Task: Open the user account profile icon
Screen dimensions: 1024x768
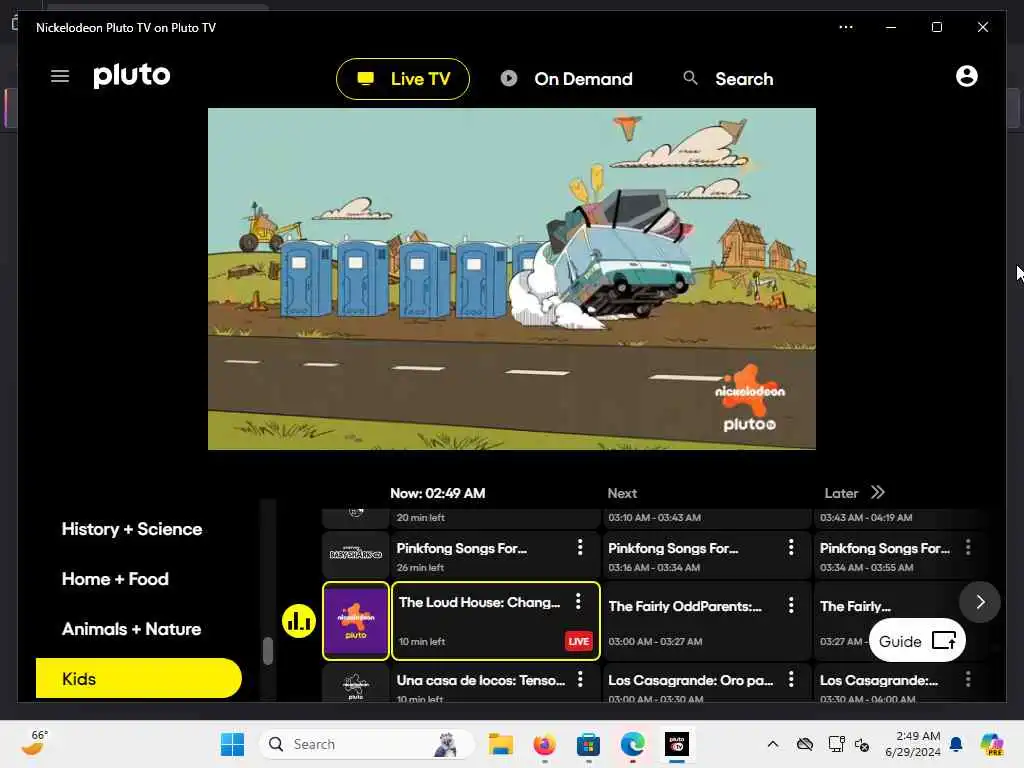Action: (x=967, y=76)
